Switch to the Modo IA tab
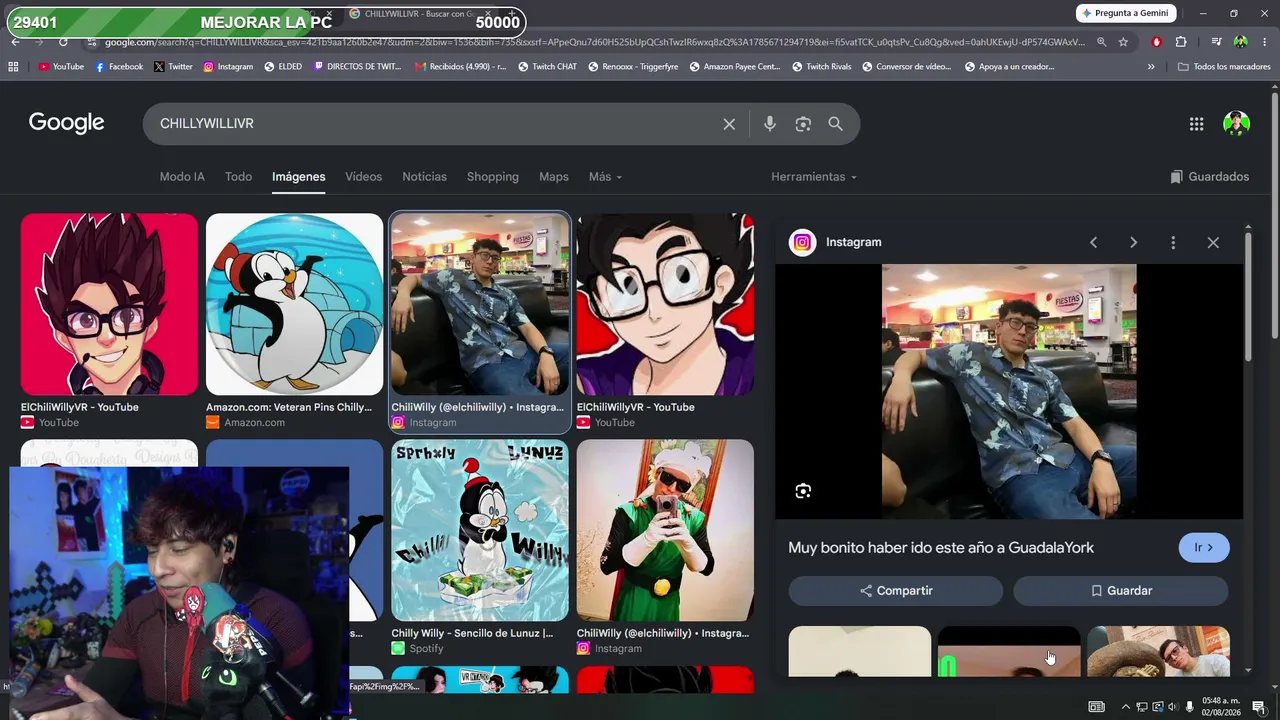This screenshot has width=1280, height=720. [182, 177]
